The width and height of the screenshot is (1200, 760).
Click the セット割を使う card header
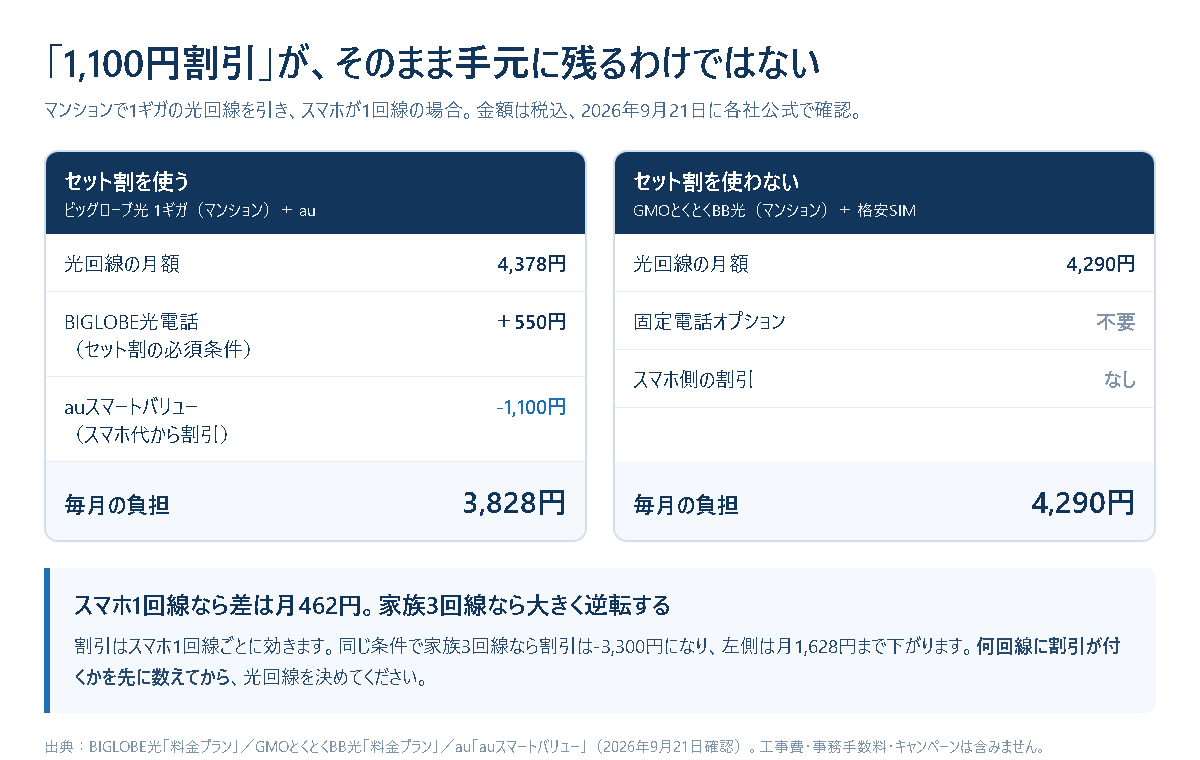click(x=315, y=193)
